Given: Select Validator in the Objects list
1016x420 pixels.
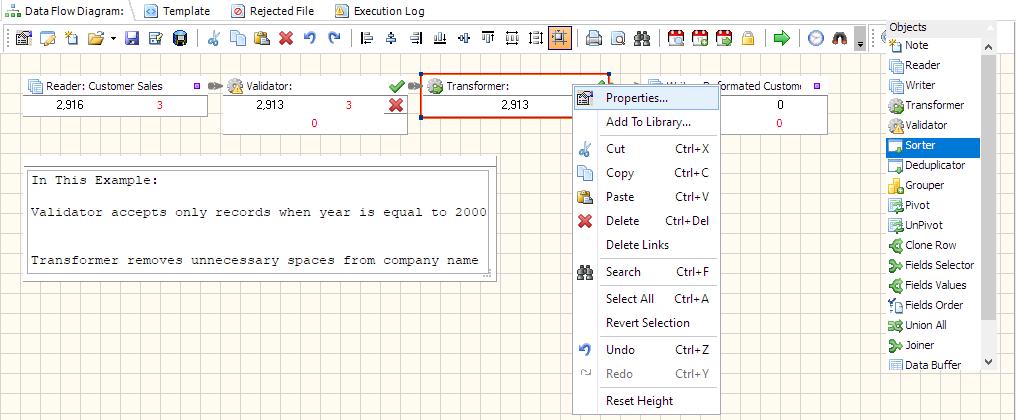Looking at the screenshot, I should tap(933, 125).
